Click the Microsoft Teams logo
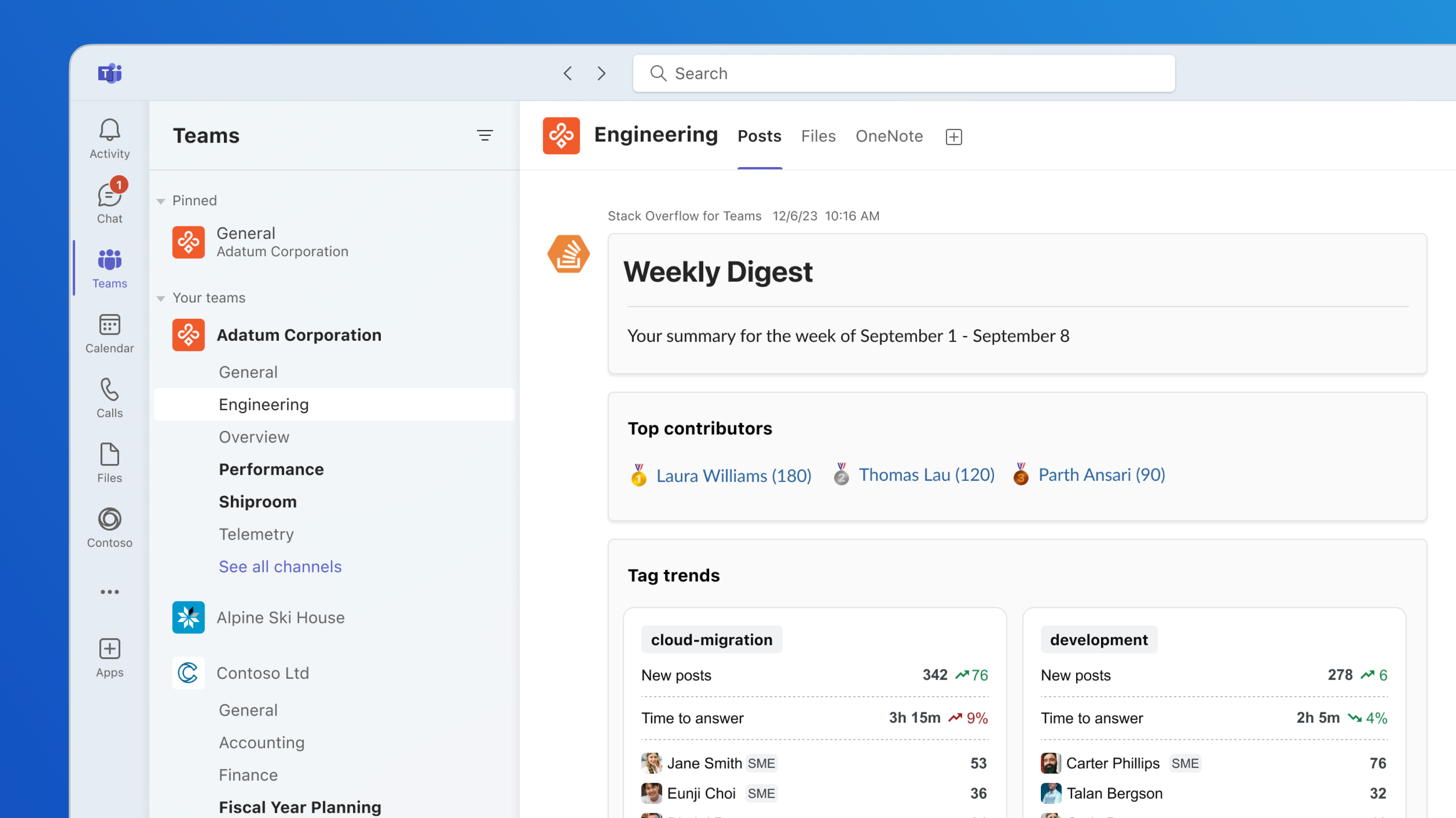 110,73
